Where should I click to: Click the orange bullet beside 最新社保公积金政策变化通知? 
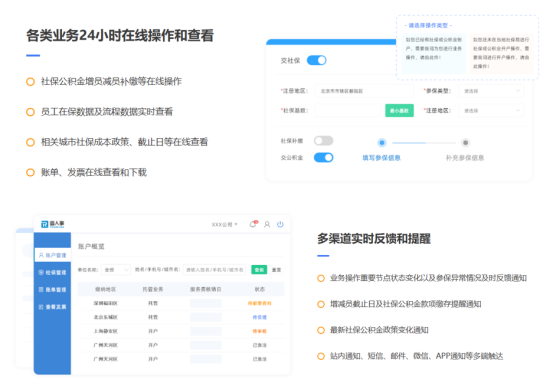321,330
